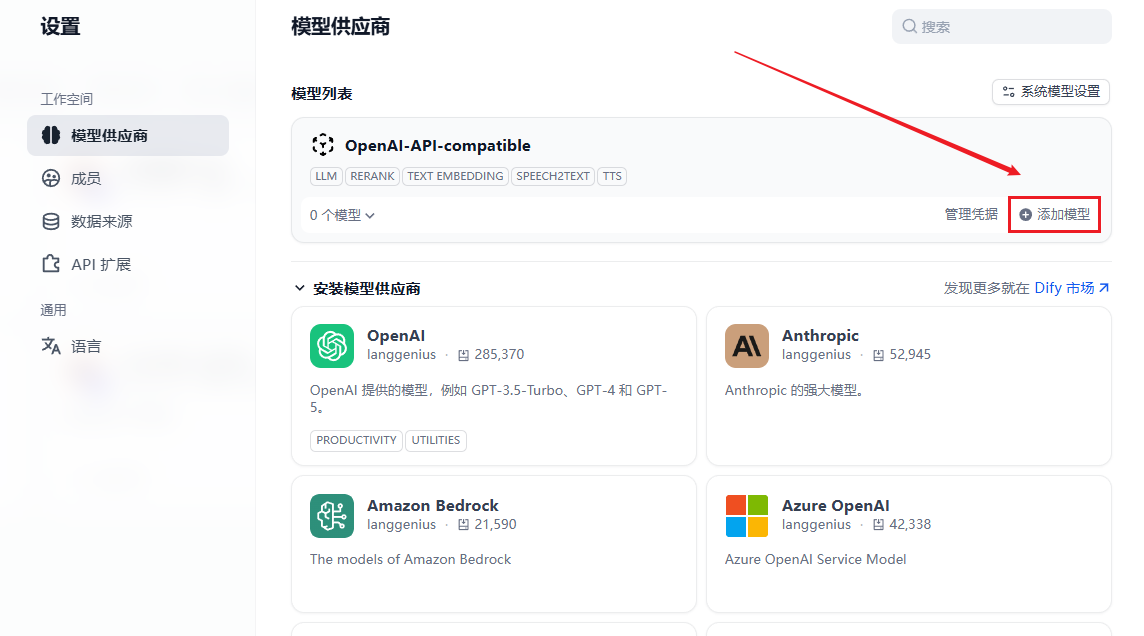The image size is (1144, 636).
Task: Click the external arrow after Dify 市场
Action: coord(1104,288)
